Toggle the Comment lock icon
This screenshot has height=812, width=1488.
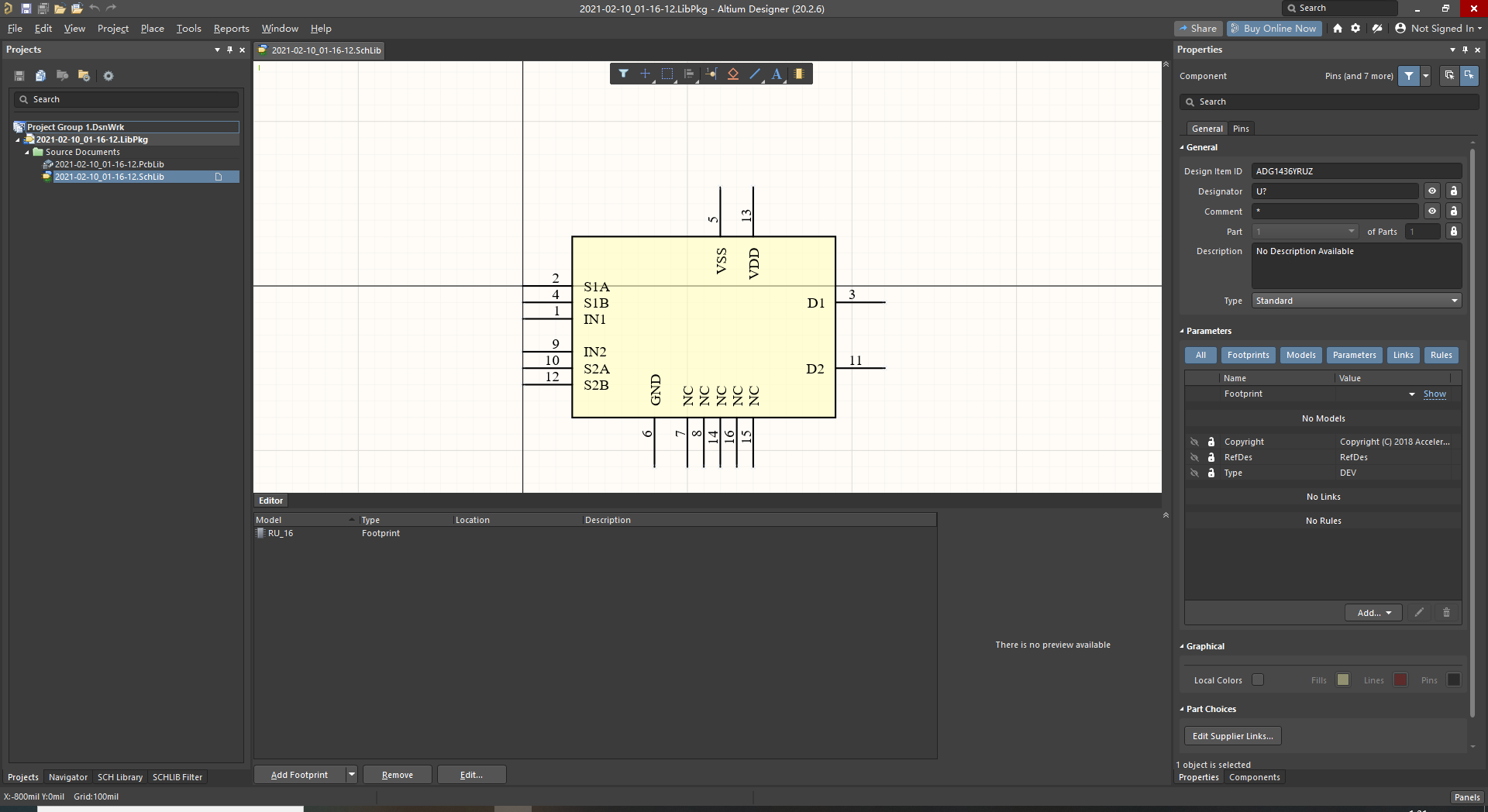click(1454, 212)
